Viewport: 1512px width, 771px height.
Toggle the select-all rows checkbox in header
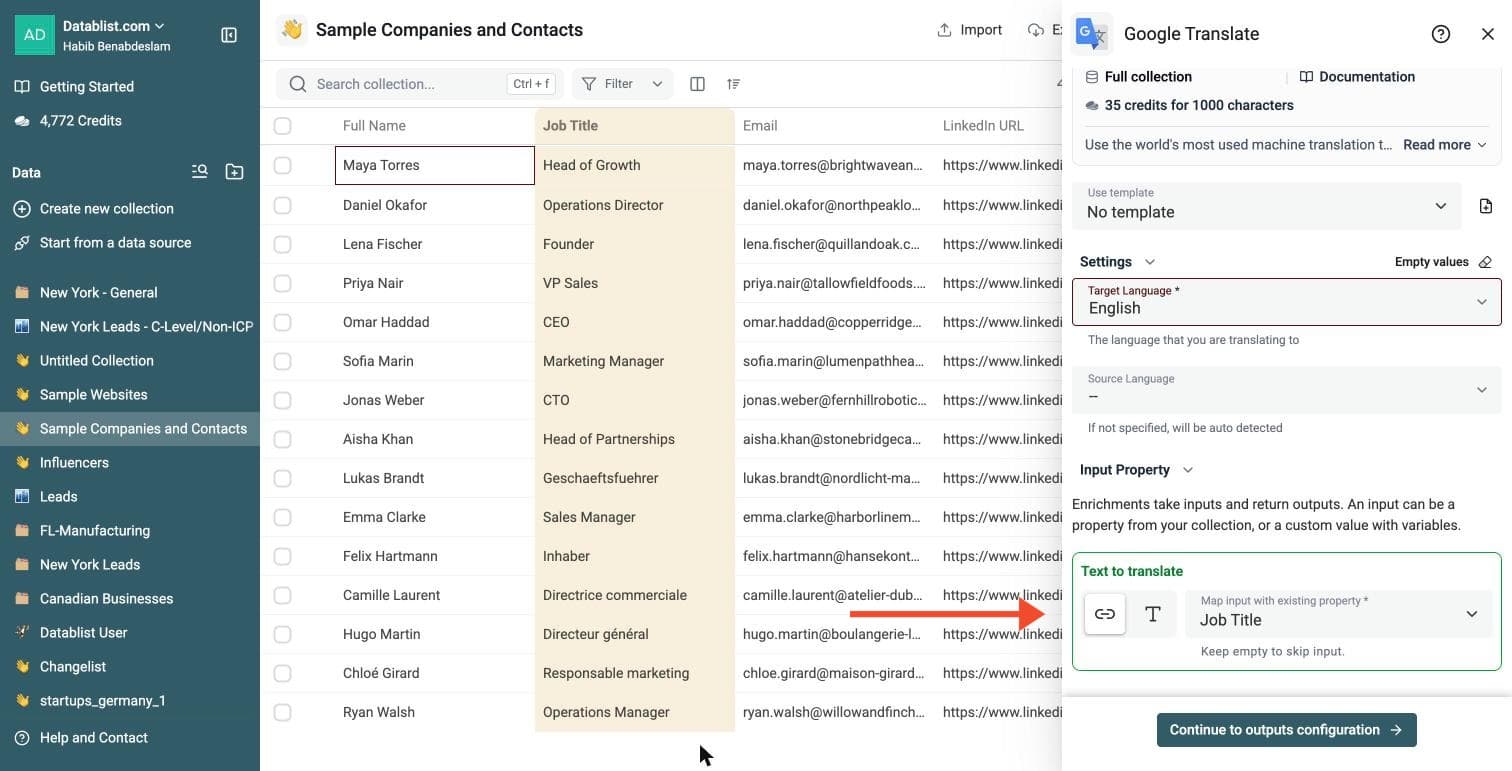(283, 126)
